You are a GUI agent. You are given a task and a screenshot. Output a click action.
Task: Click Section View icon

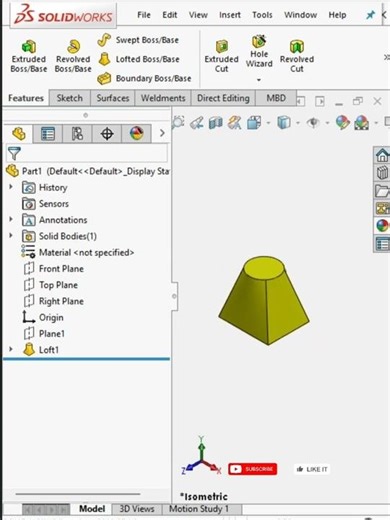(216, 123)
